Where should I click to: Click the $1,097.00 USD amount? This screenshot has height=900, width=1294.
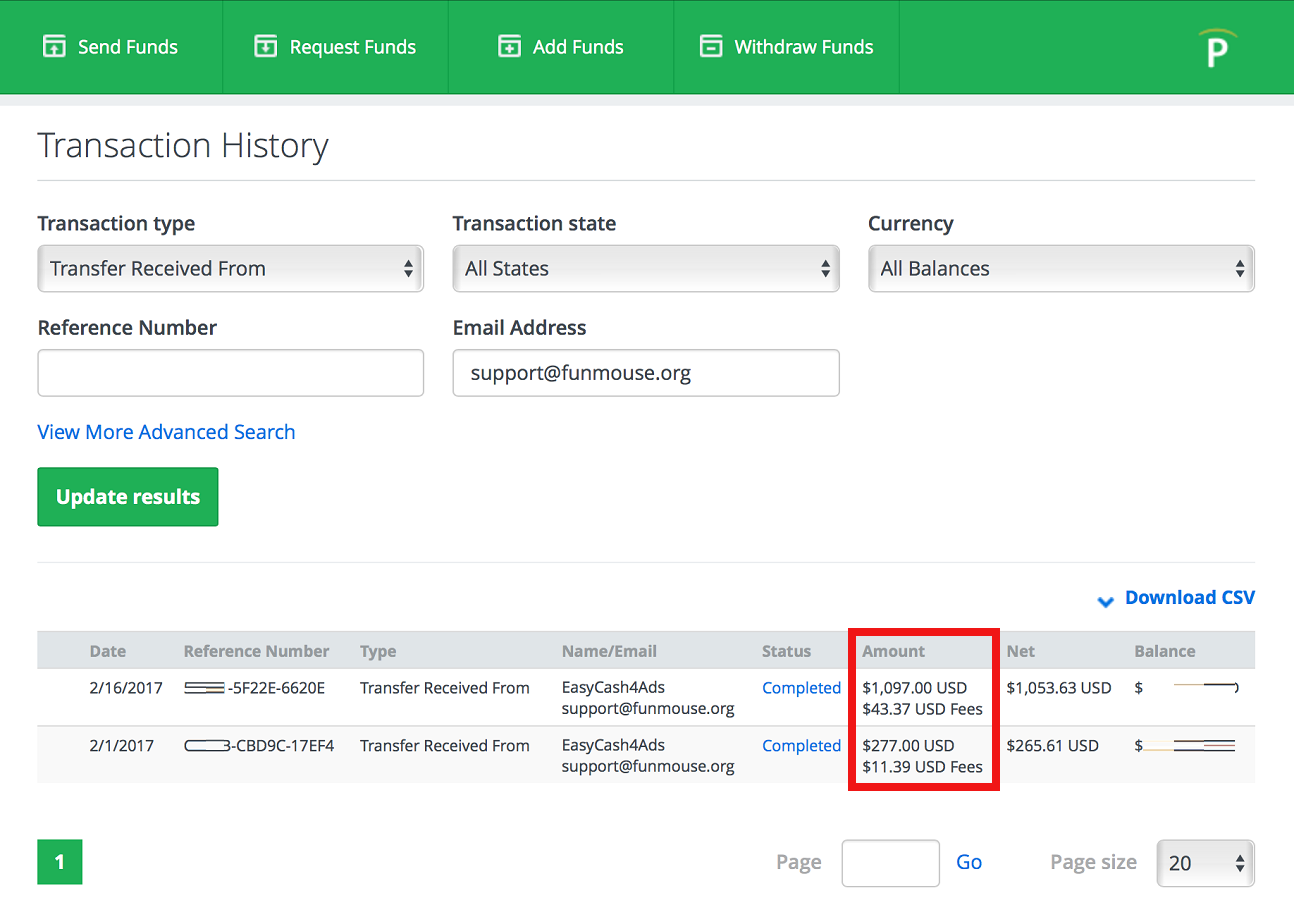(914, 688)
